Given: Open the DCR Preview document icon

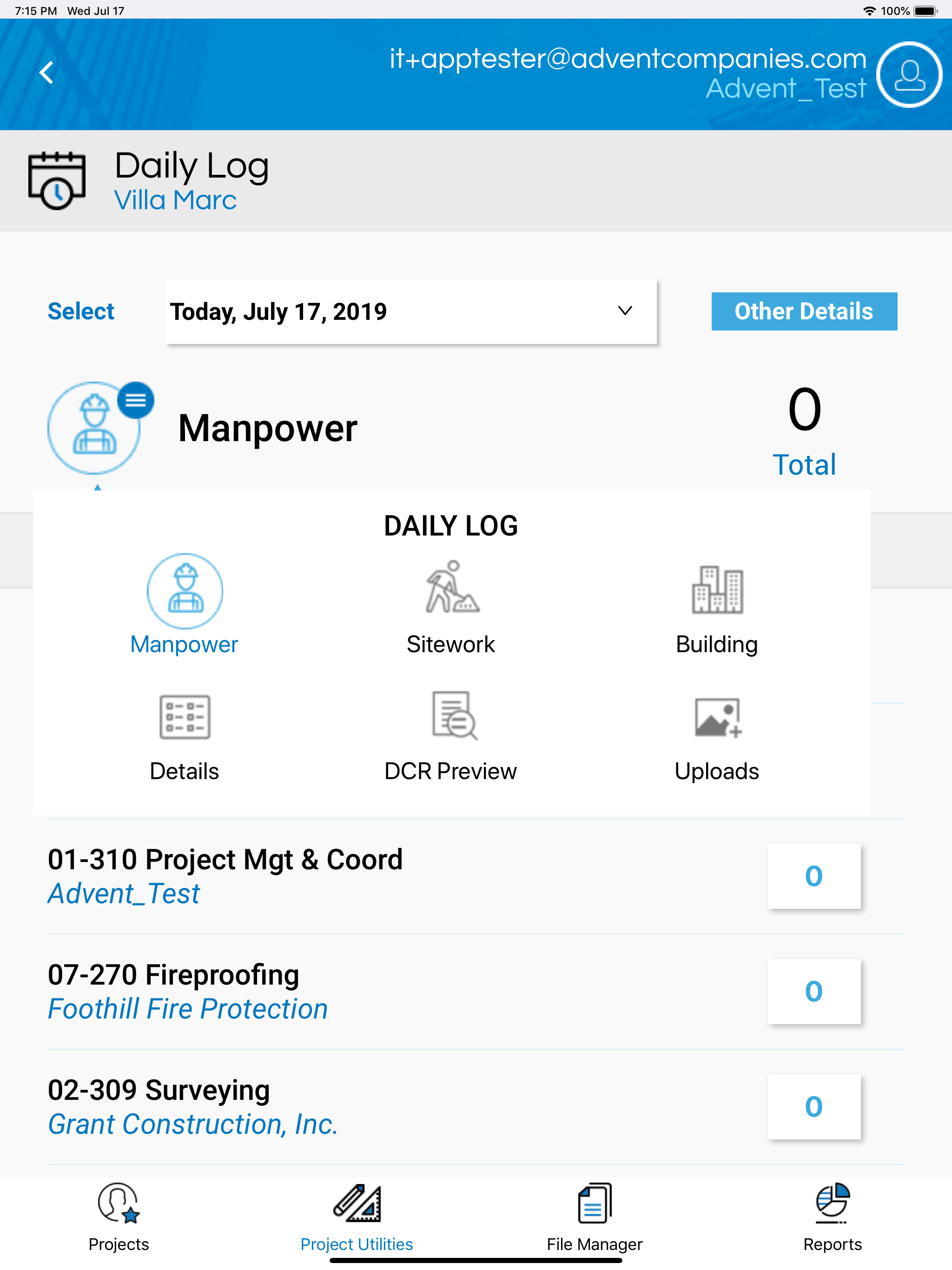Looking at the screenshot, I should coord(454,715).
